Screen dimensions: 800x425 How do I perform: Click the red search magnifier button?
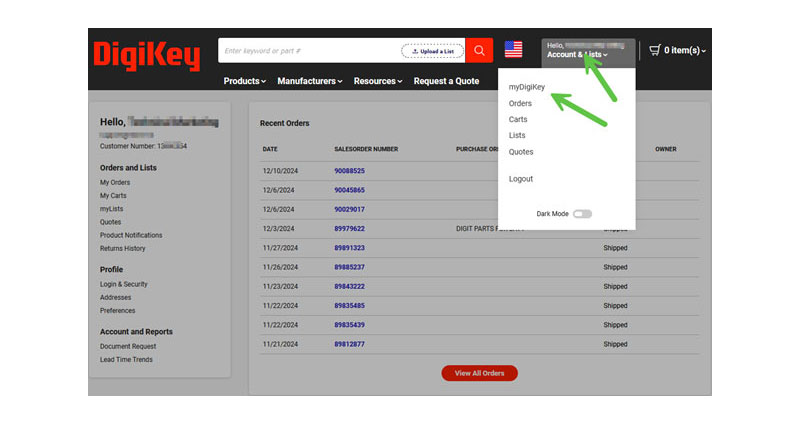click(480, 51)
